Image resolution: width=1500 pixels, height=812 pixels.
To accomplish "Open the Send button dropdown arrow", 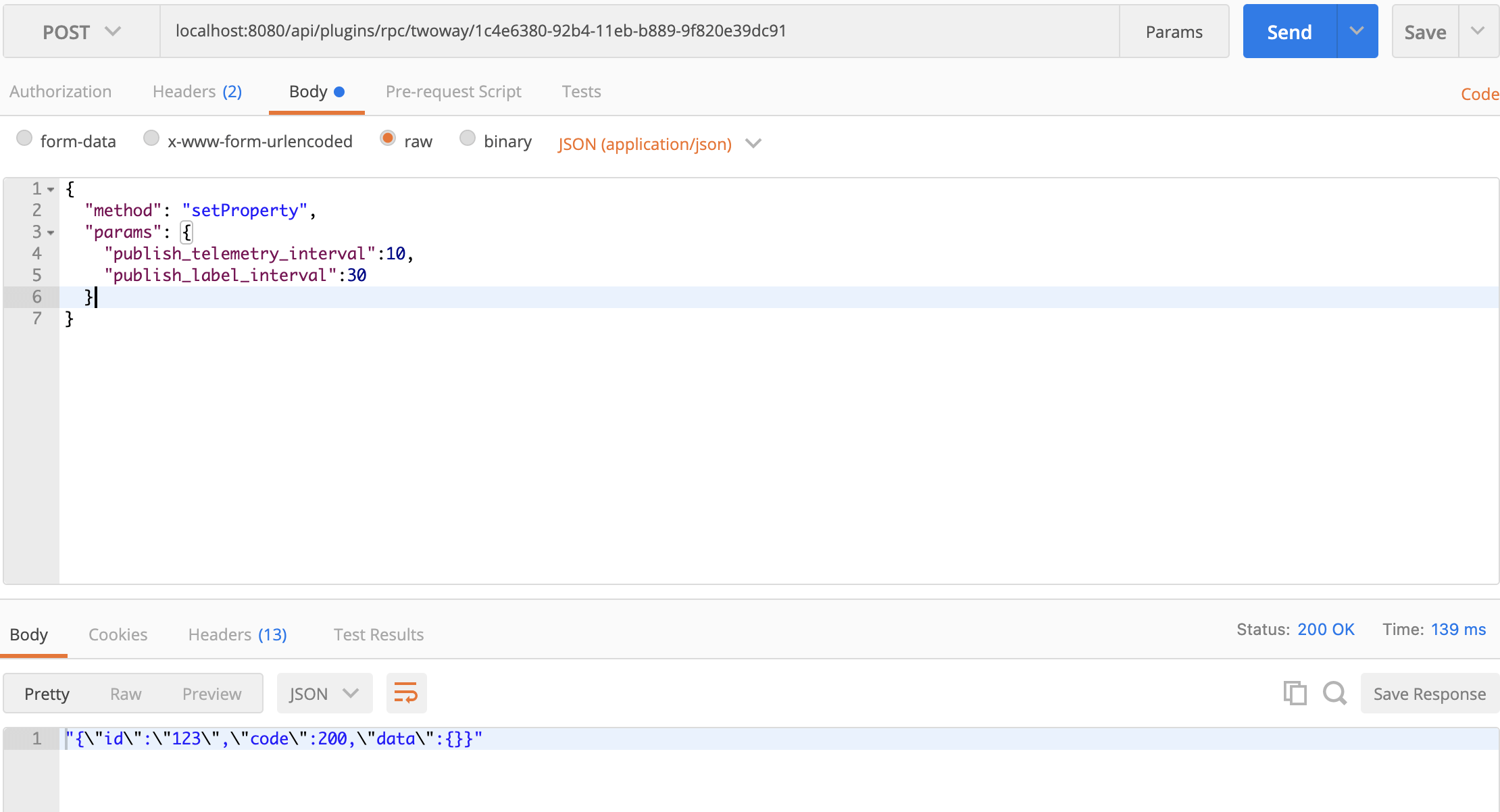I will 1357,31.
